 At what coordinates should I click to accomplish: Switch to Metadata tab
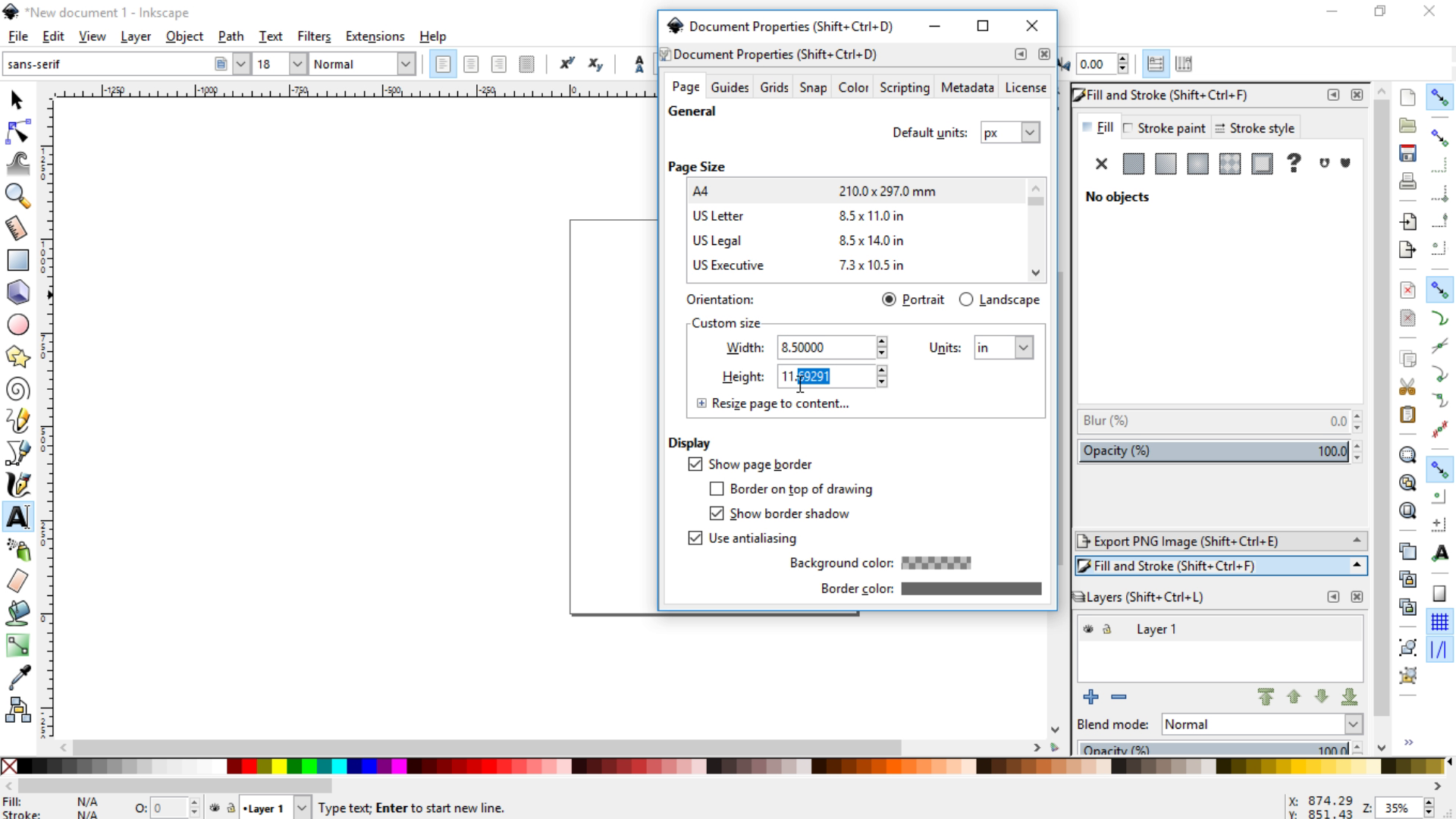(967, 87)
